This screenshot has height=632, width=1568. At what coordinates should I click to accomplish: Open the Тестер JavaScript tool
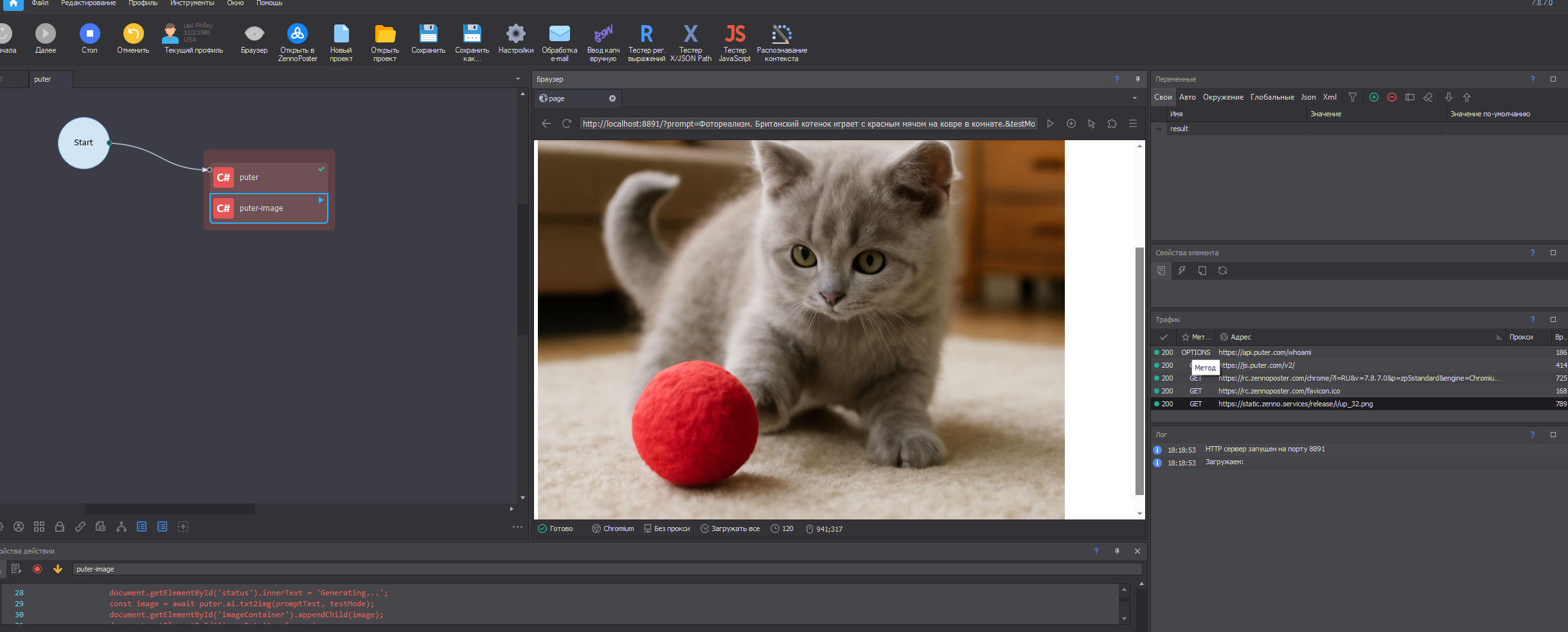pos(735,42)
